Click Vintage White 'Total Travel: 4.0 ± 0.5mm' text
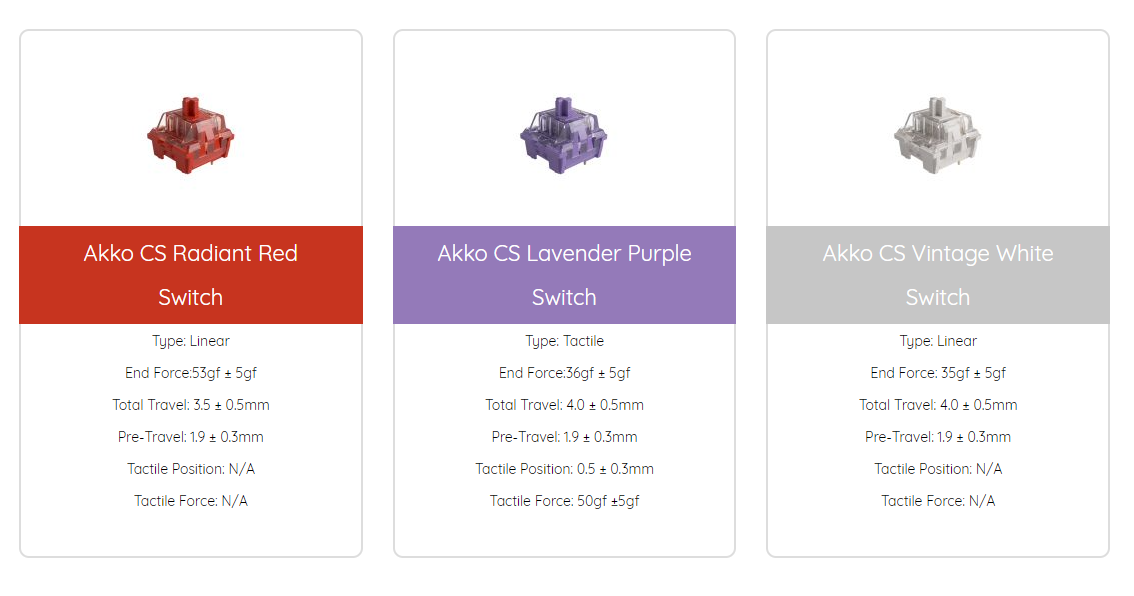Screen dimensions: 1134x596 click(x=938, y=405)
